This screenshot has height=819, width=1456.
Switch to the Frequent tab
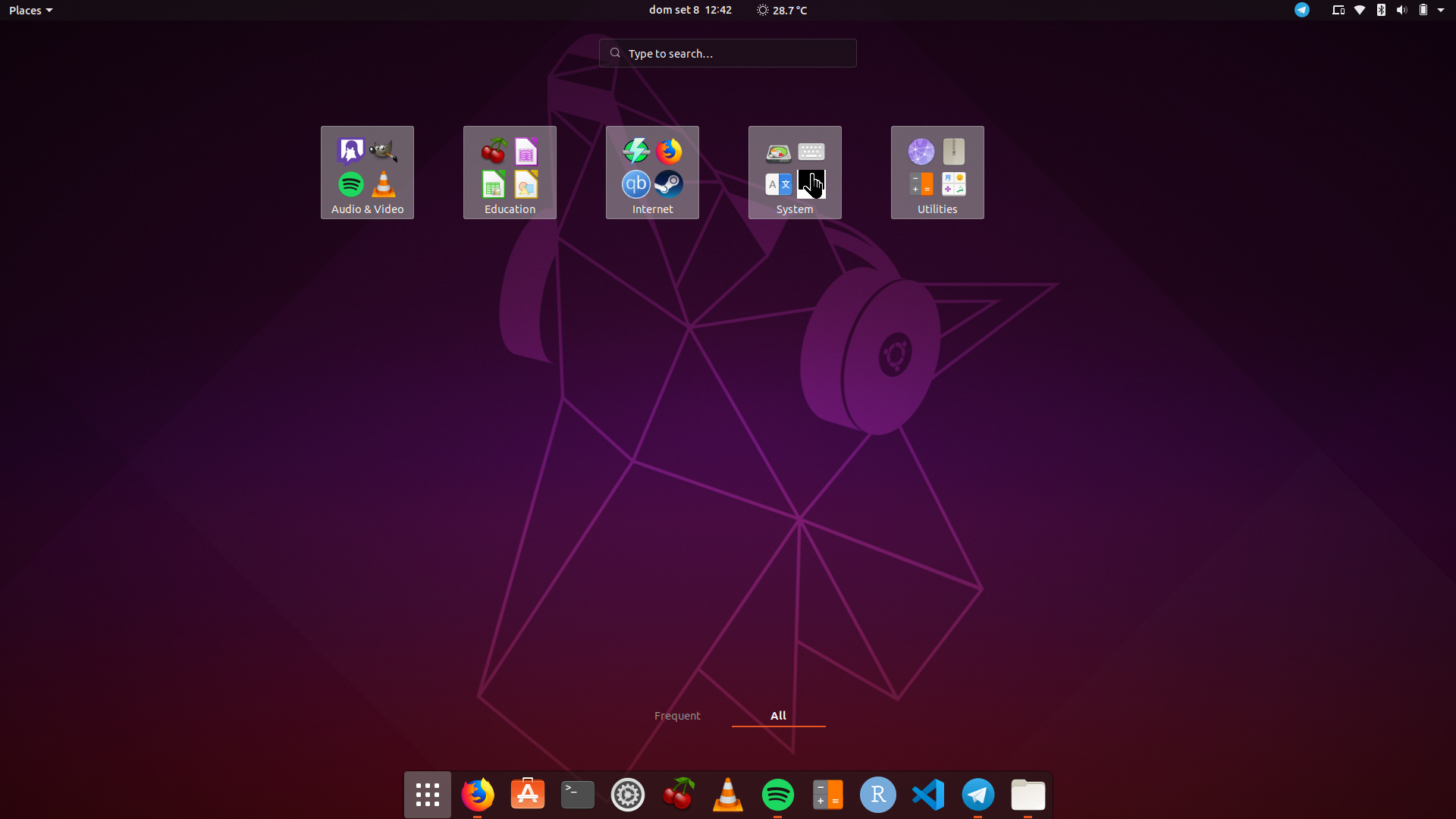coord(677,715)
